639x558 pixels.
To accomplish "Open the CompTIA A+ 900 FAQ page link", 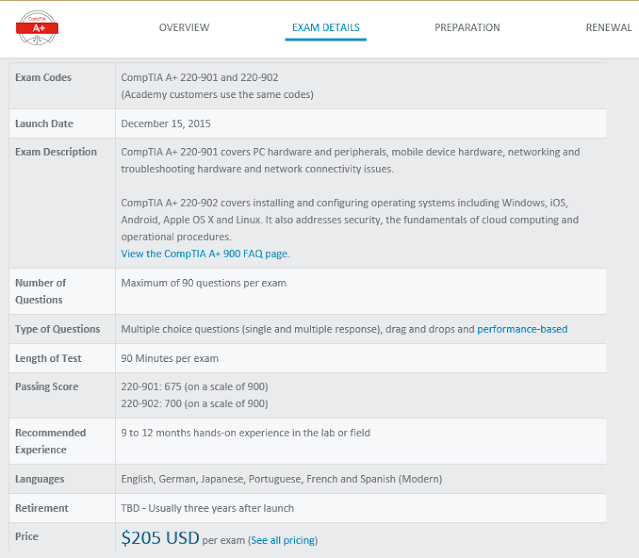I will [205, 254].
